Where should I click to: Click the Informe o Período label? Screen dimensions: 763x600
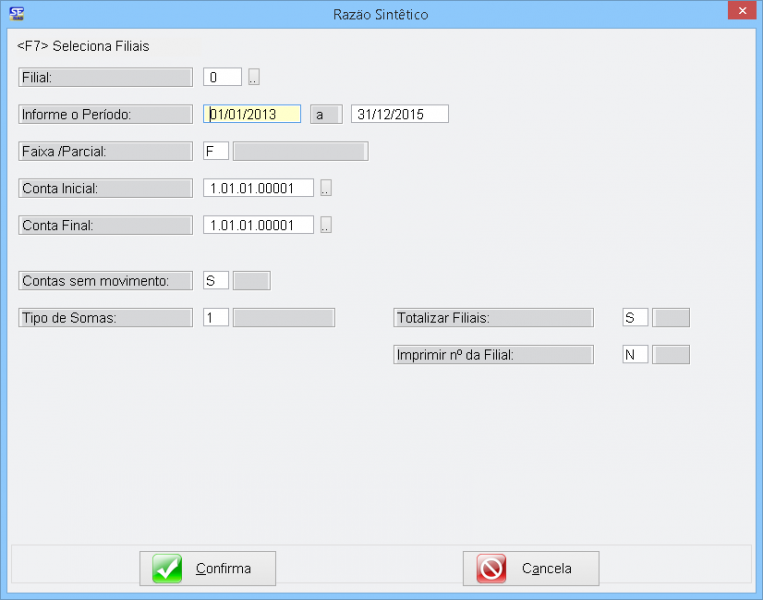click(x=105, y=114)
